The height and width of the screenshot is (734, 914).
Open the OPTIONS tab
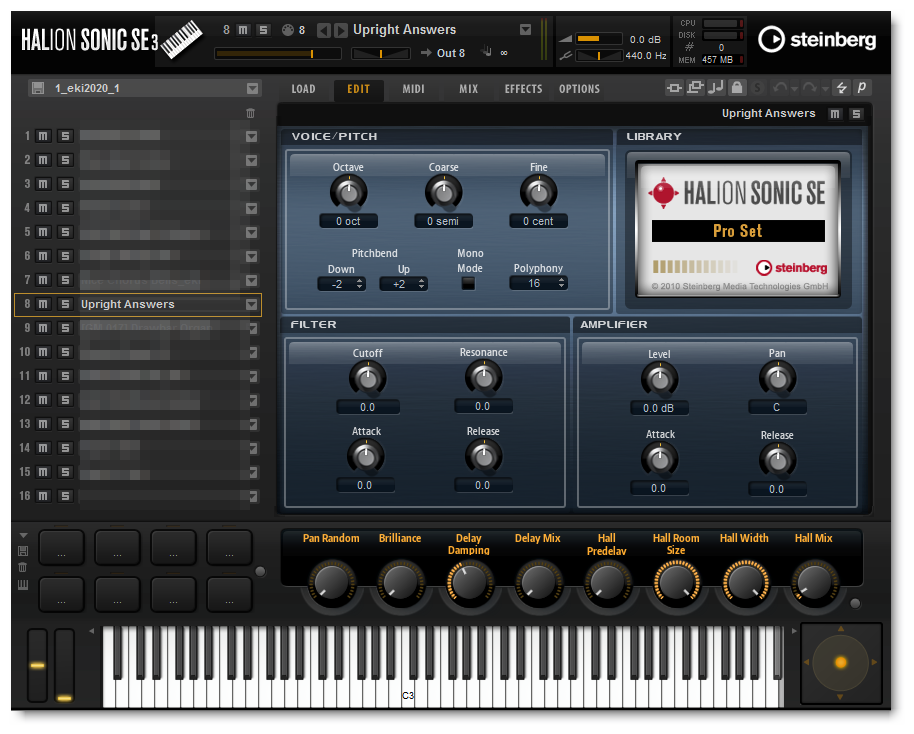tap(579, 89)
